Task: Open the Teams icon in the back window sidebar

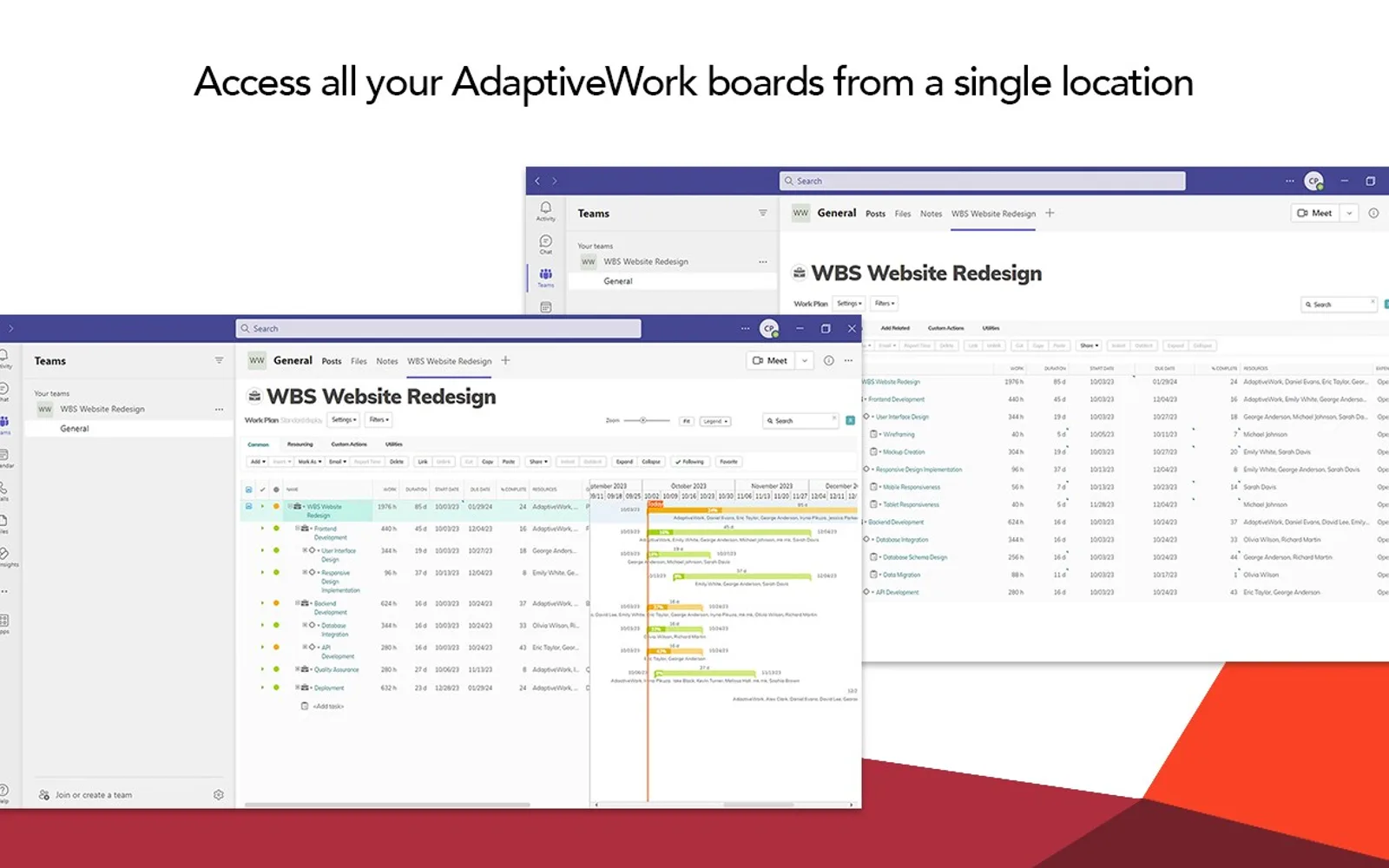Action: (545, 277)
